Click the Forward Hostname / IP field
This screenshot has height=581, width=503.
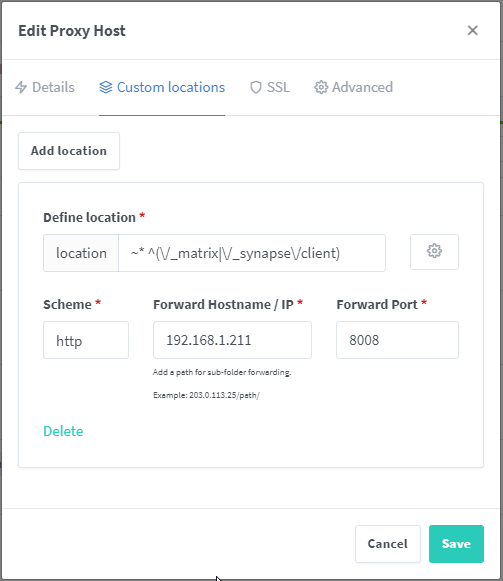pos(232,340)
